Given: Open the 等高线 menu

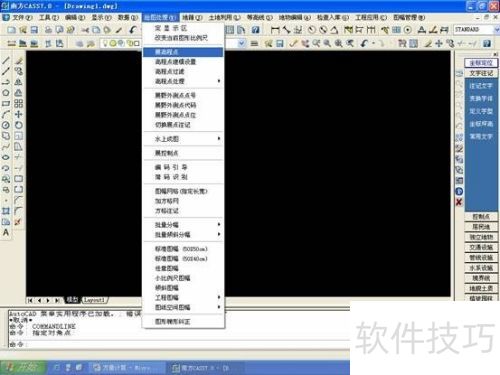Looking at the screenshot, I should [259, 17].
